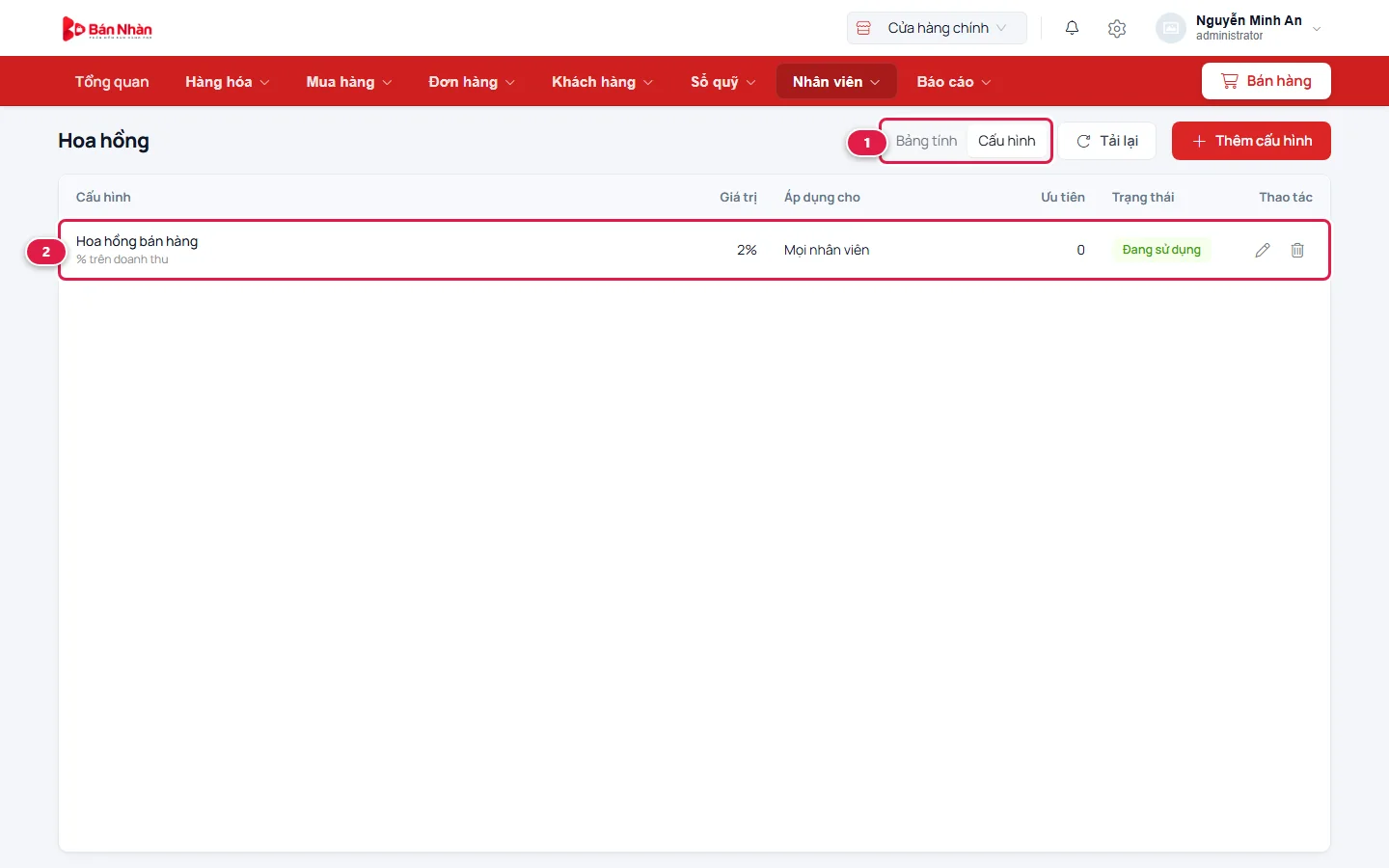Click the % trên doanh thu subtitle
The width and height of the screenshot is (1389, 868).
click(x=123, y=259)
